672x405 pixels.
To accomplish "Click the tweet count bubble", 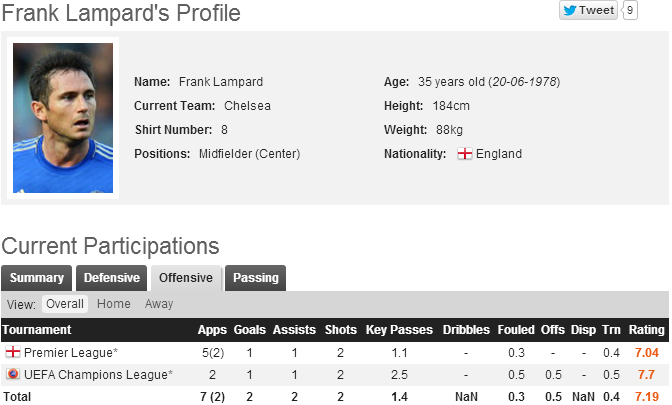I will point(630,10).
